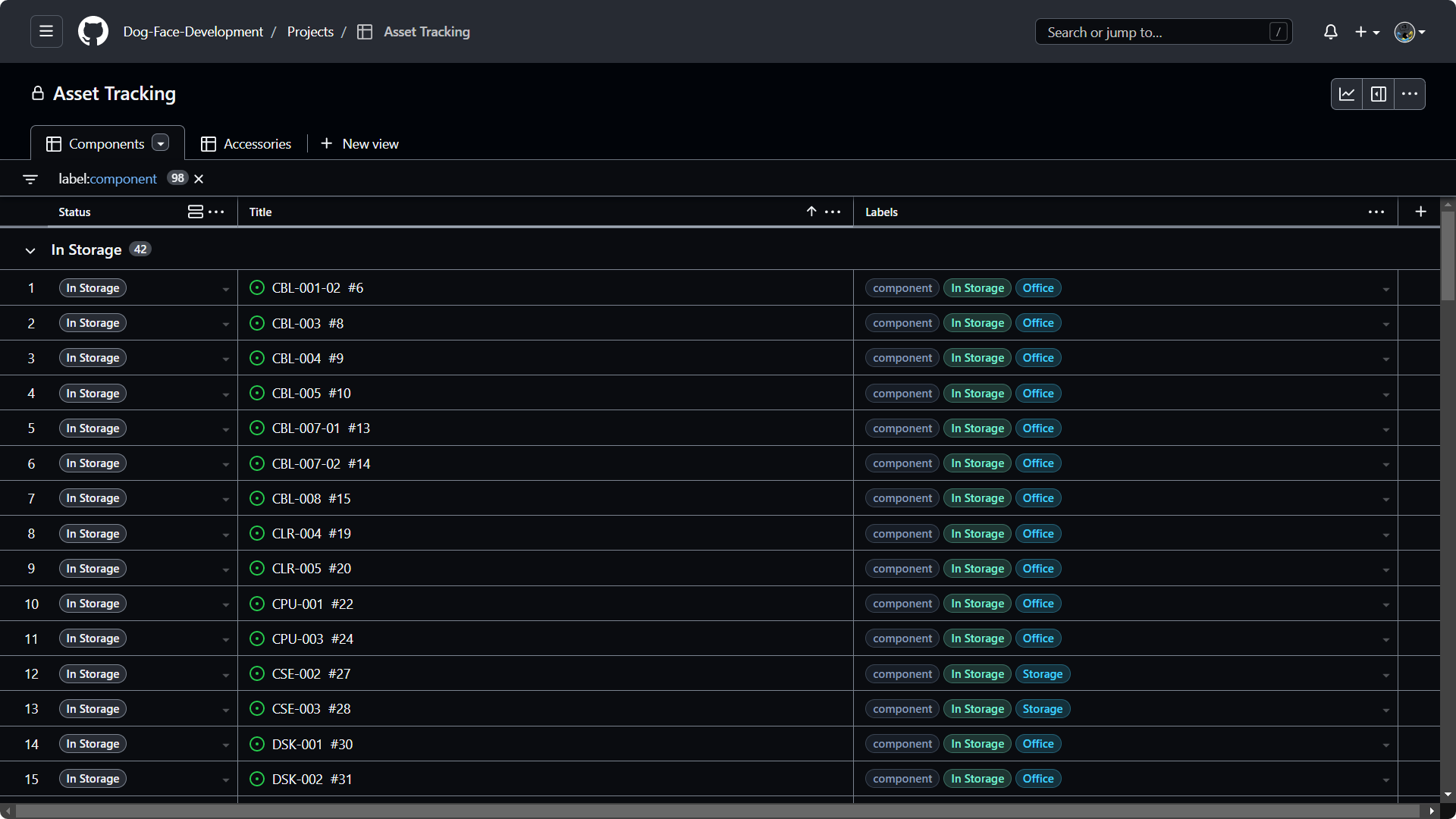This screenshot has width=1456, height=819.
Task: Click the filter lines icon
Action: tap(30, 179)
